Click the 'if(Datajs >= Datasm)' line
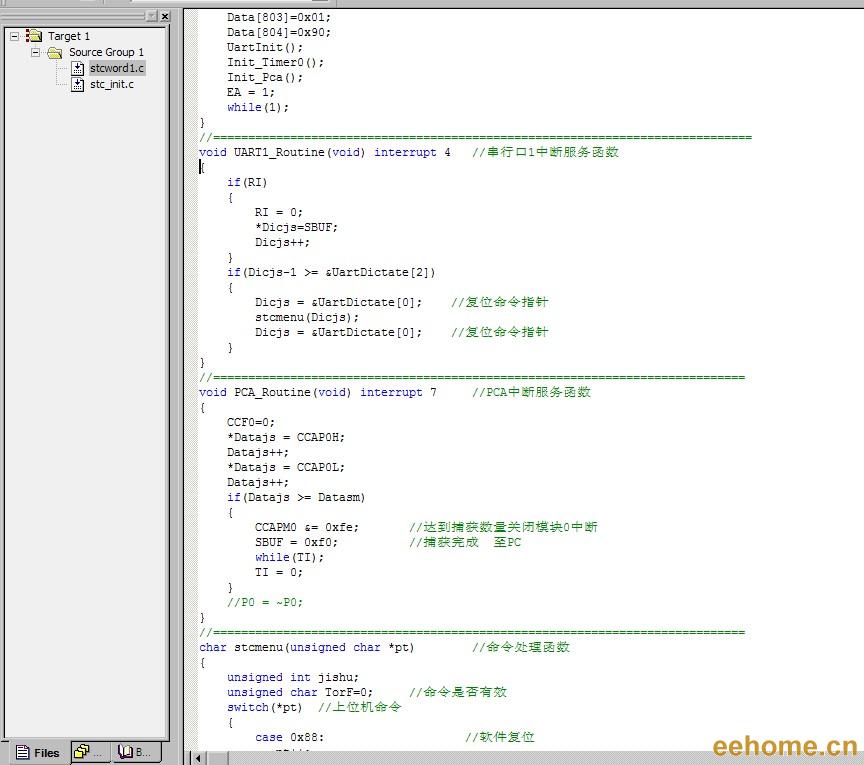864x765 pixels. tap(296, 497)
